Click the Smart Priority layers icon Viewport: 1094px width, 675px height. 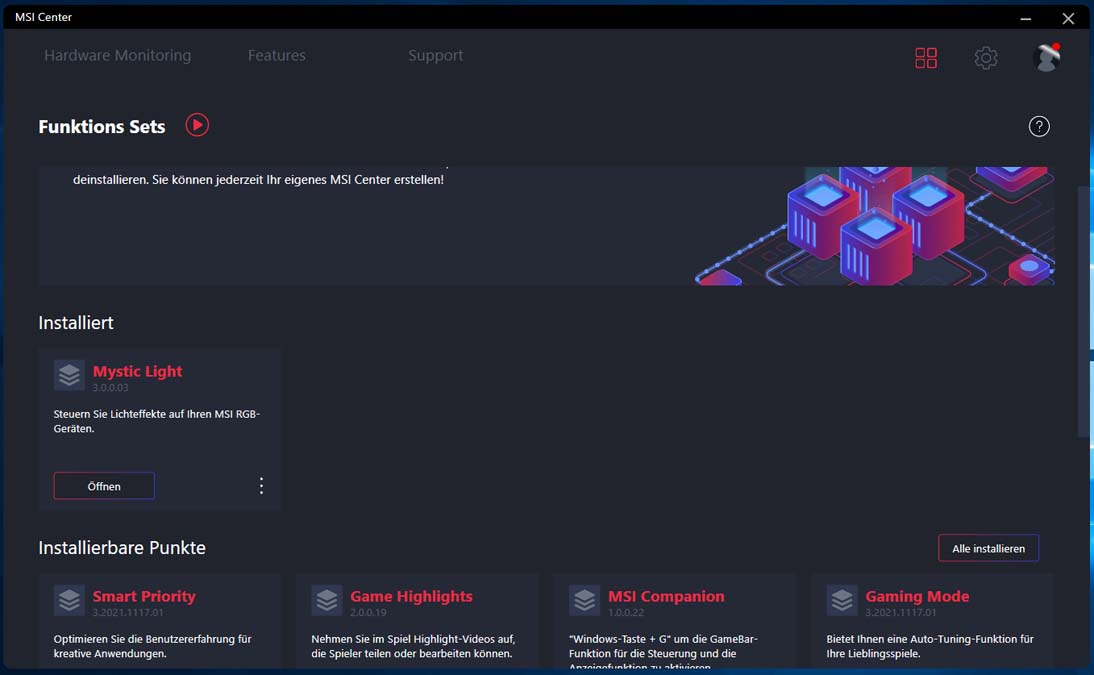pos(69,600)
